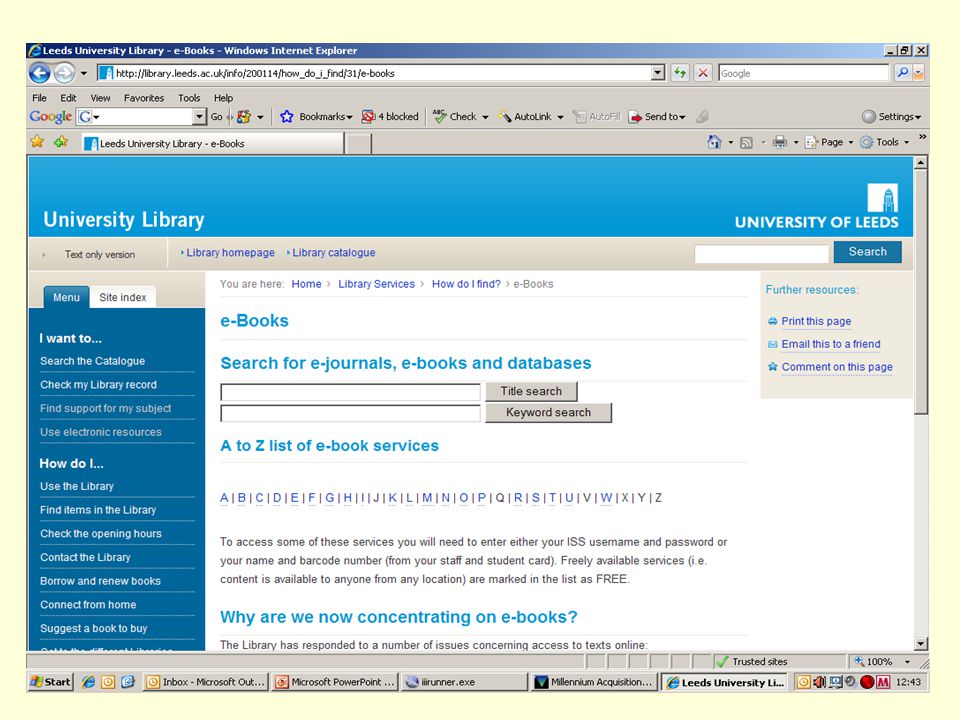Switch to Microsoft PowerPoint taskbar button
Viewport: 960px width, 720px height.
click(x=336, y=682)
